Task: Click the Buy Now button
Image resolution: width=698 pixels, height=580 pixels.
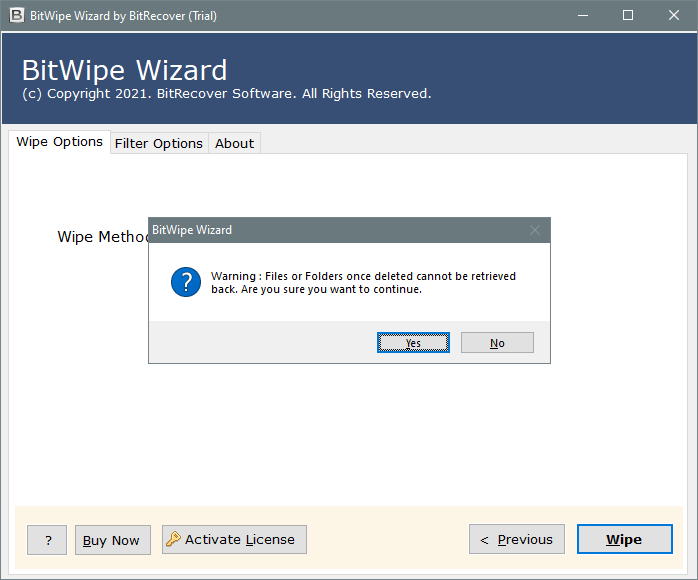Action: pos(113,540)
